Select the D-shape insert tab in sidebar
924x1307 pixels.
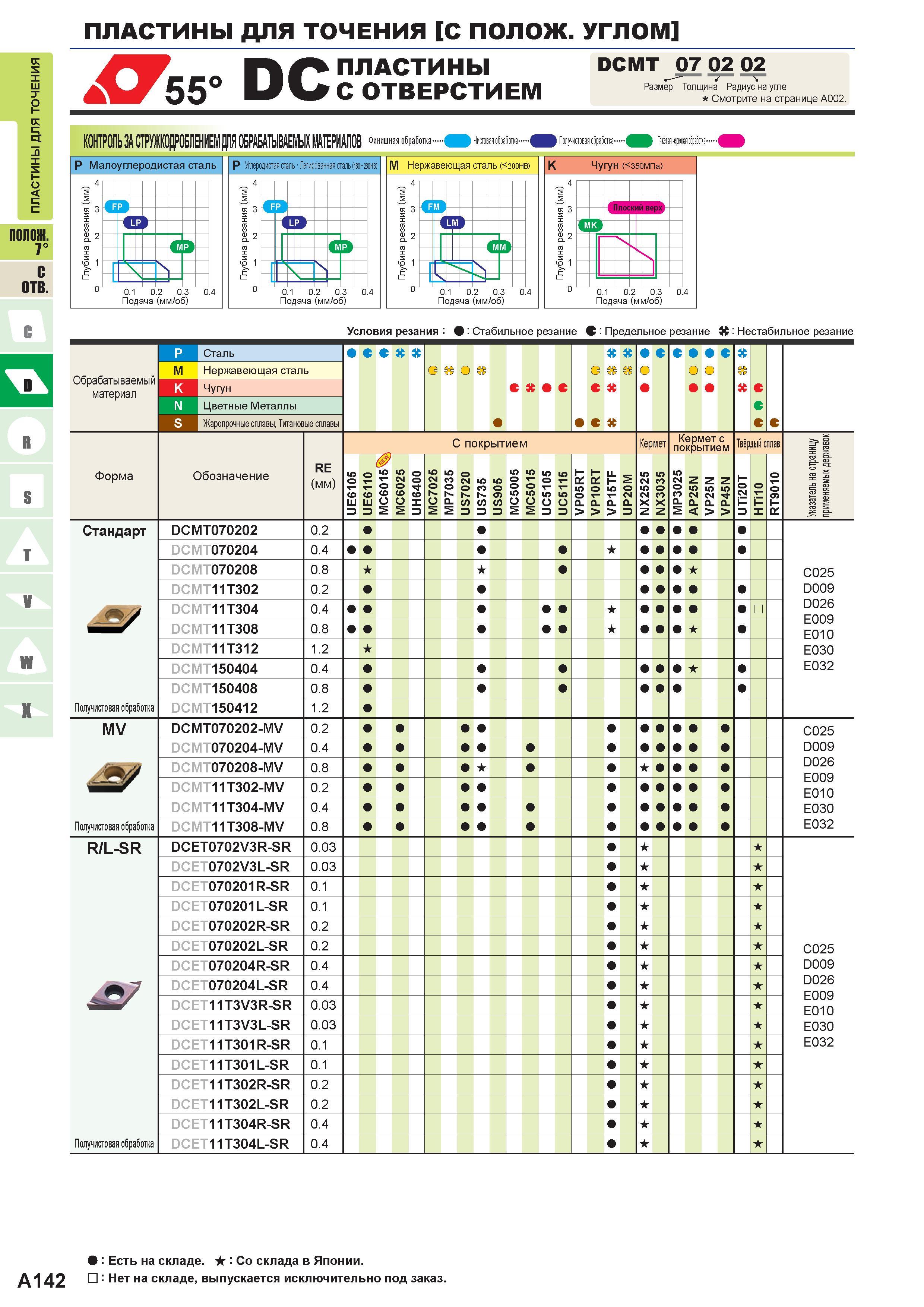coord(27,380)
